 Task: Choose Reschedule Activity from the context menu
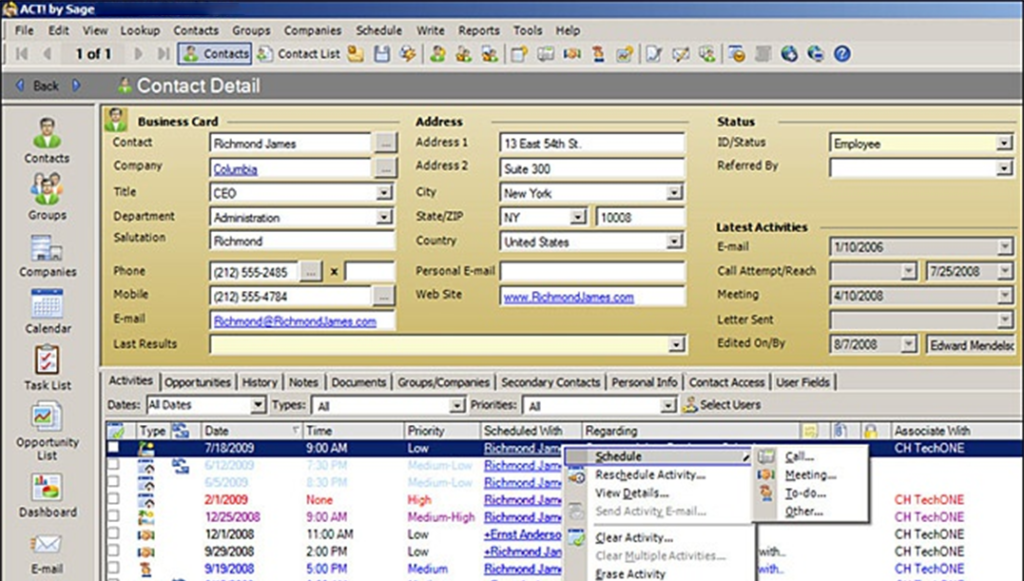(x=650, y=475)
